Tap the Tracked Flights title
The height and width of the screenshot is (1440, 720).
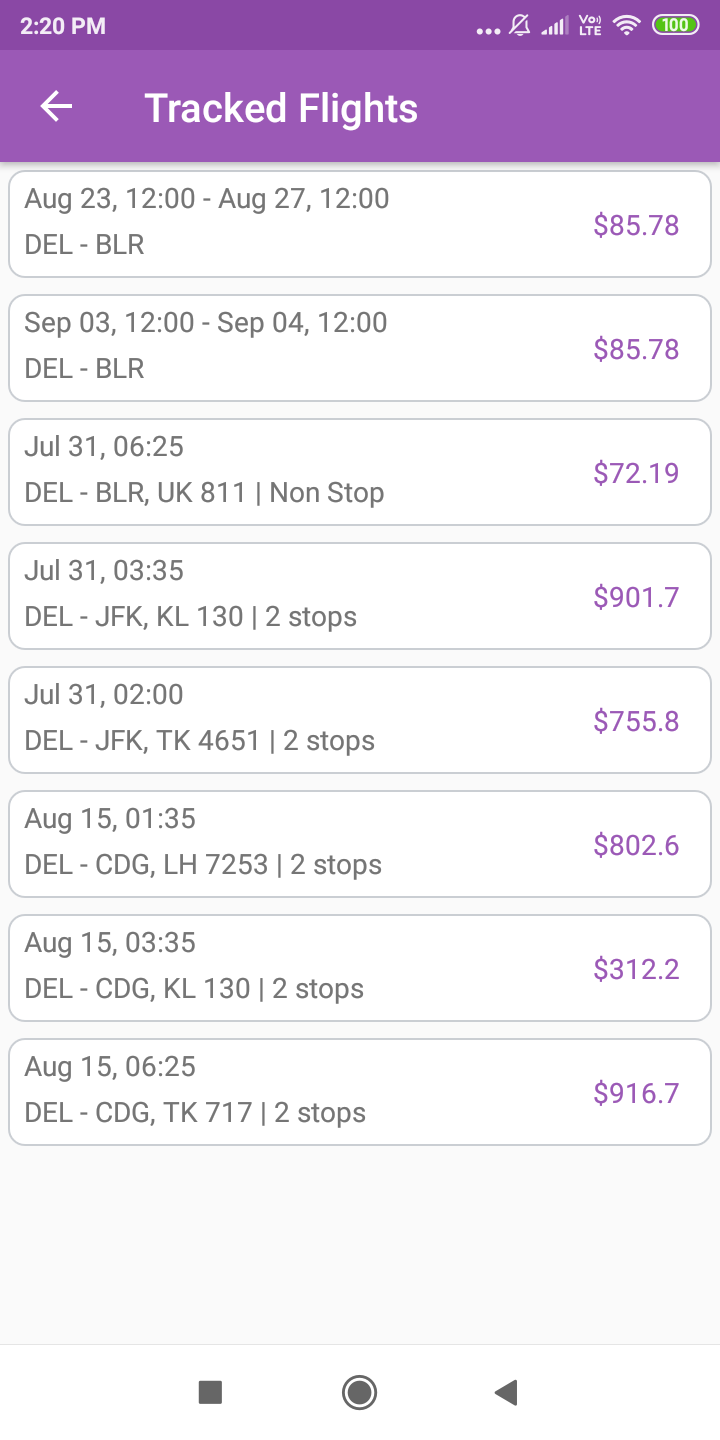(x=281, y=108)
